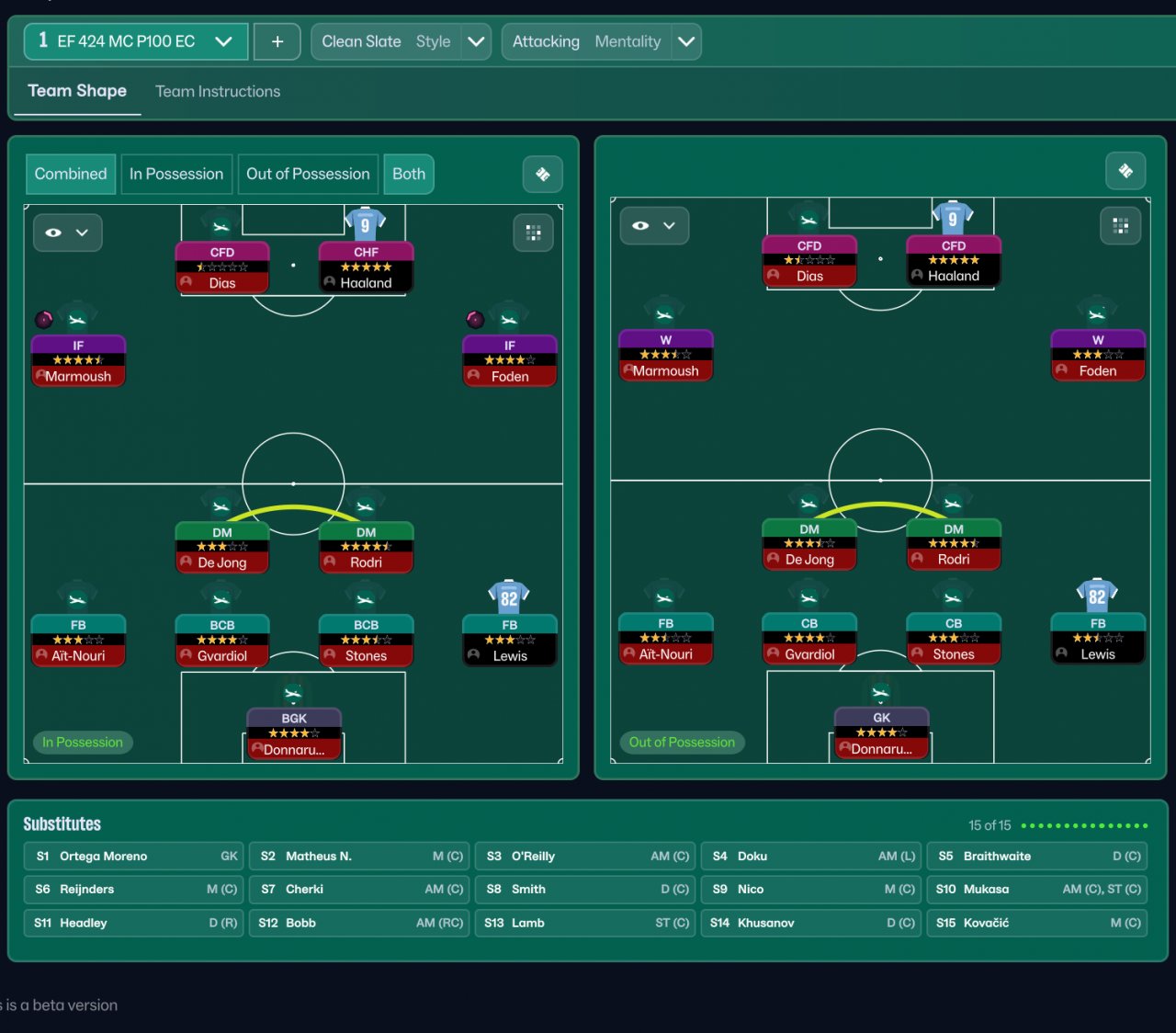Switch to the Team Shape tab
The height and width of the screenshot is (1033, 1176).
click(x=77, y=91)
